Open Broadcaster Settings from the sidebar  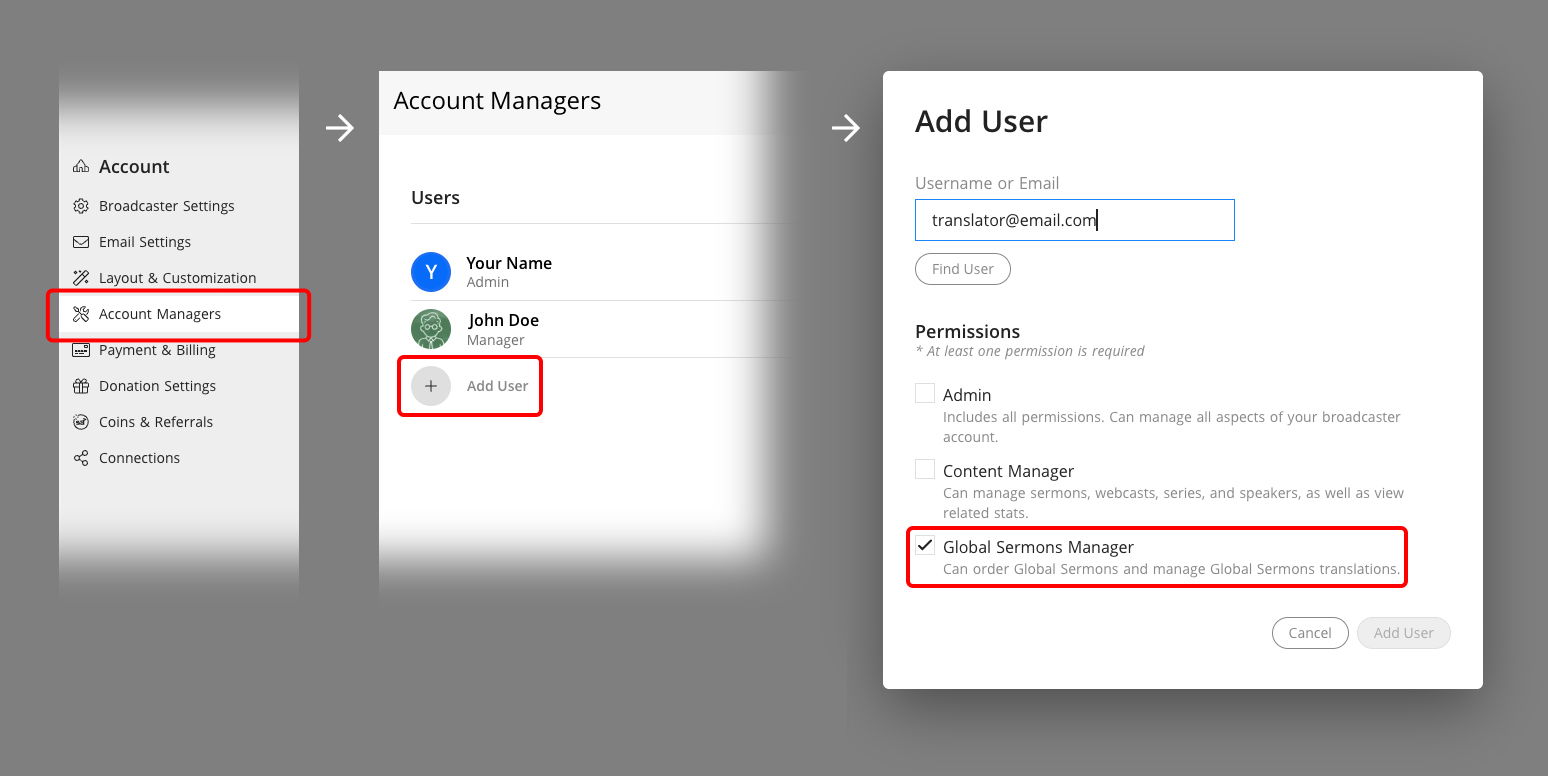pos(167,206)
